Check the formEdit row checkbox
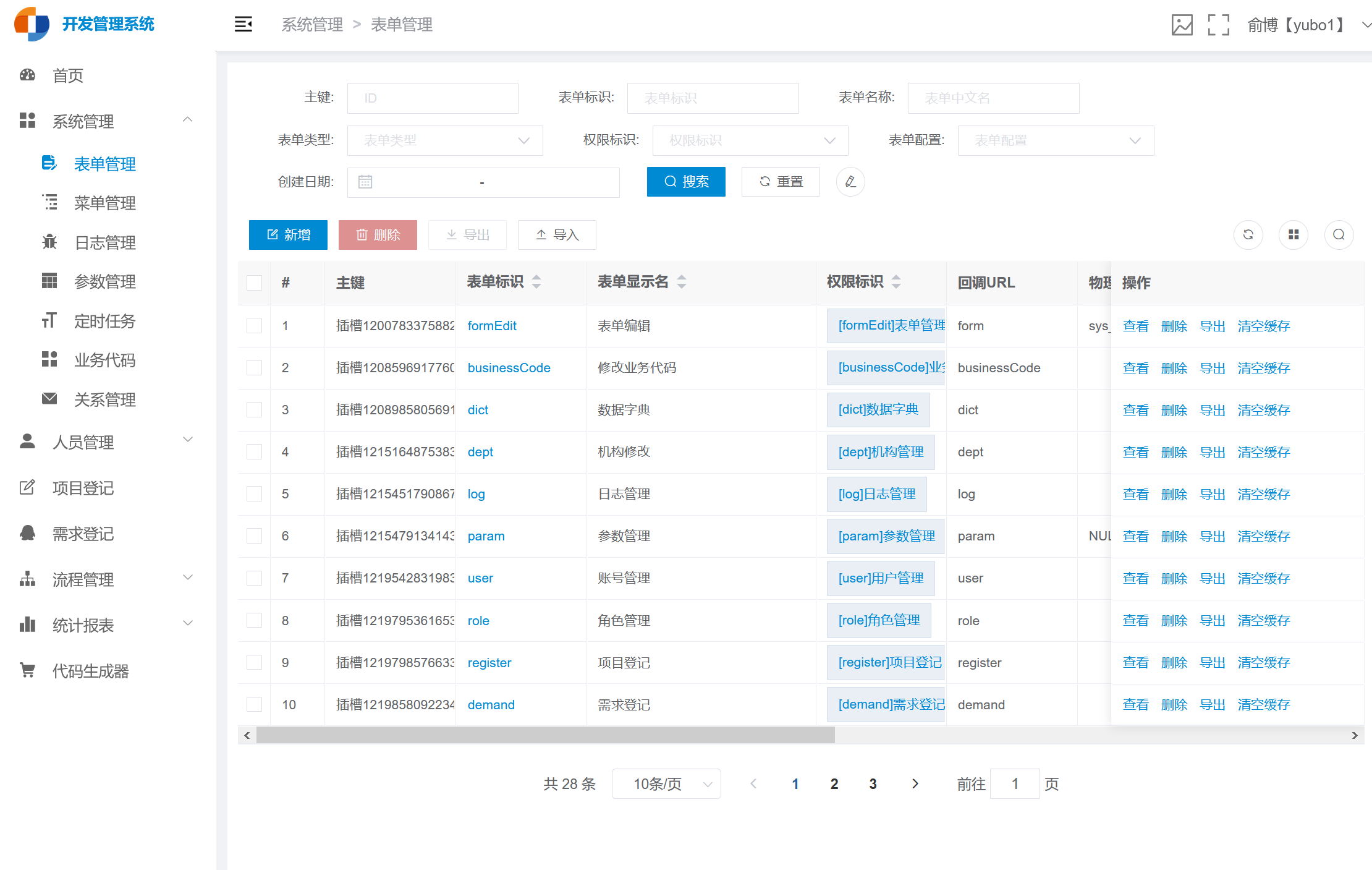 255,326
